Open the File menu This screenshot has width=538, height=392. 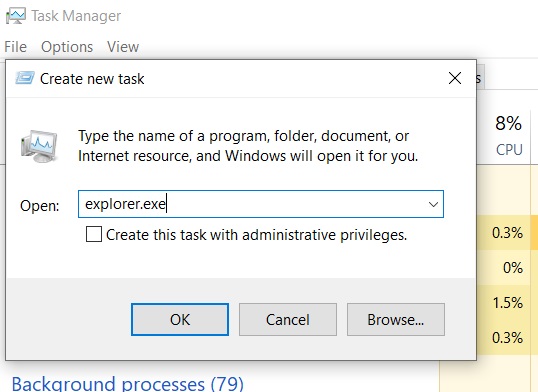tap(15, 47)
